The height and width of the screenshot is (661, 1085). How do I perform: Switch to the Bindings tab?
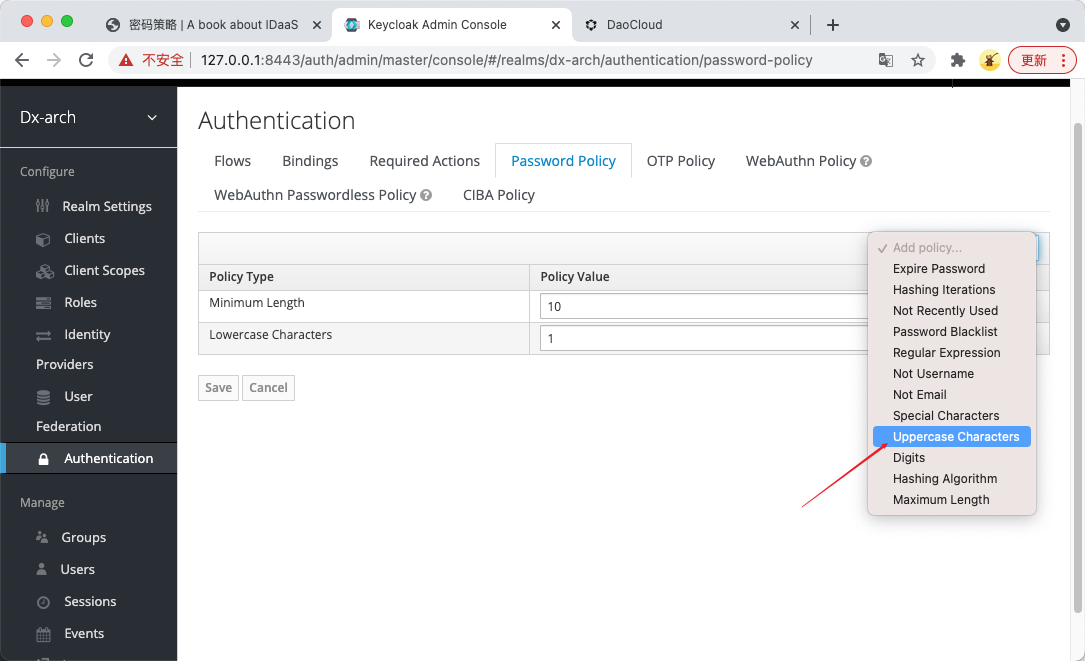pyautogui.click(x=310, y=161)
